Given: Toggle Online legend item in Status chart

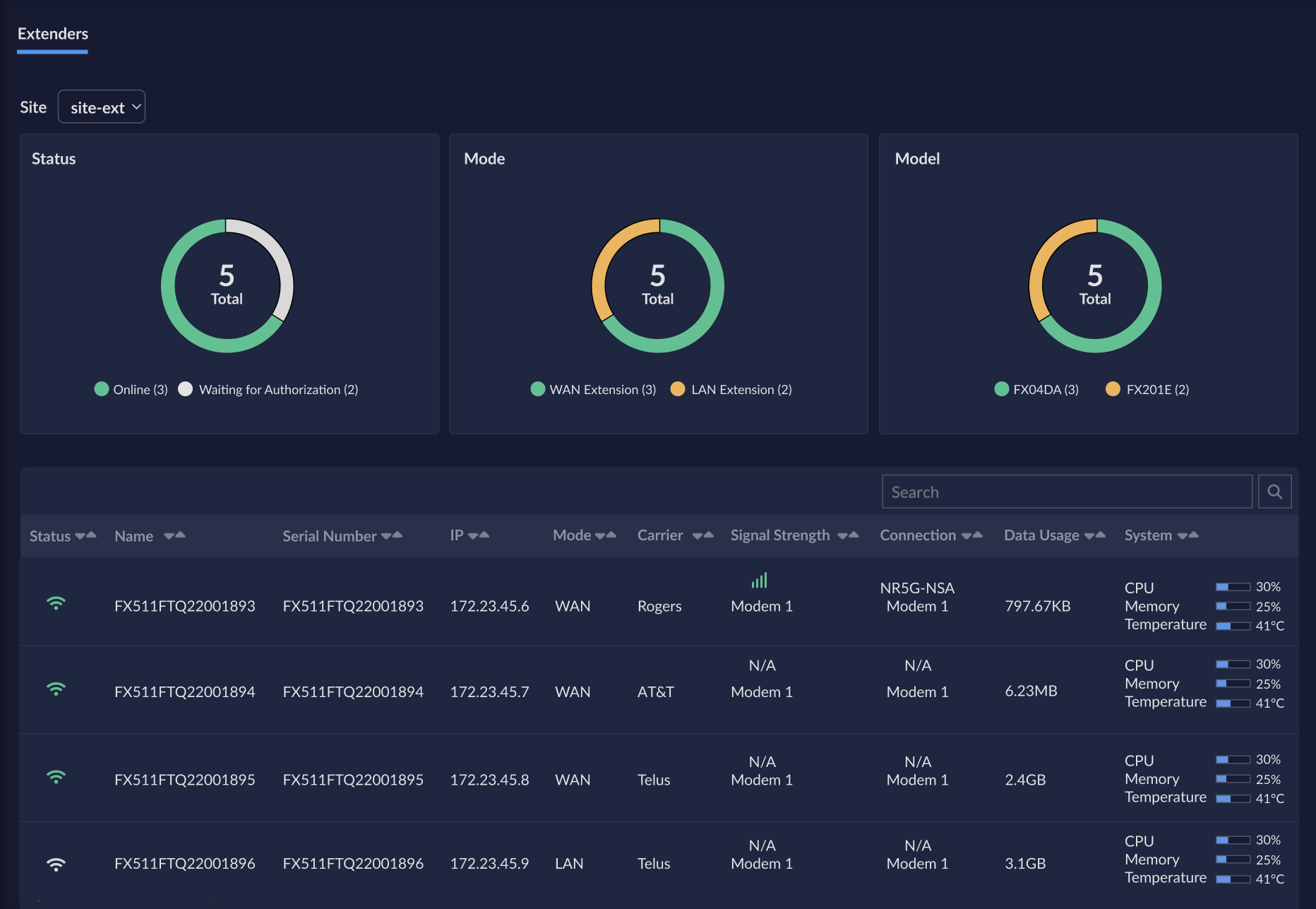Looking at the screenshot, I should (x=131, y=389).
